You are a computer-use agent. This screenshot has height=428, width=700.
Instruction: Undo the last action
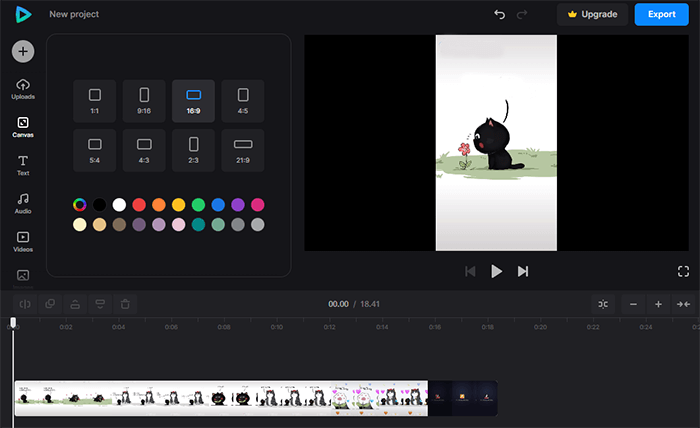(500, 14)
